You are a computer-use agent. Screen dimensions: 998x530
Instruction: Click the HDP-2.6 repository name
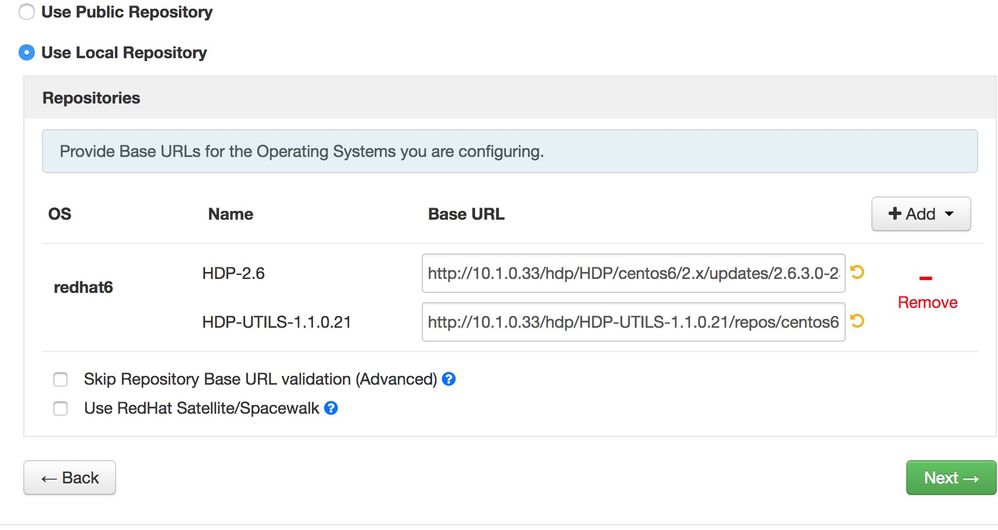[232, 272]
